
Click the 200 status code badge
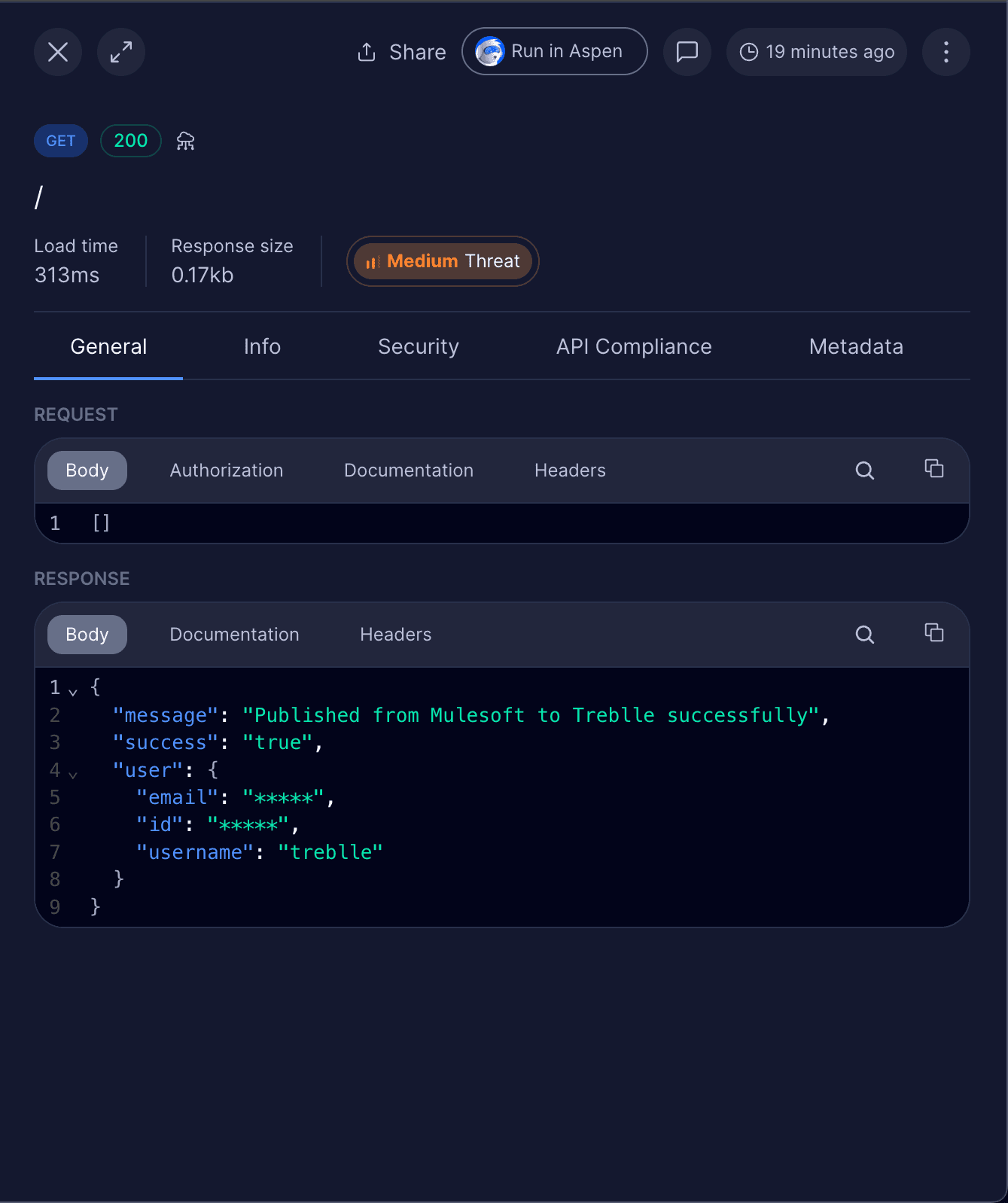pyautogui.click(x=131, y=141)
